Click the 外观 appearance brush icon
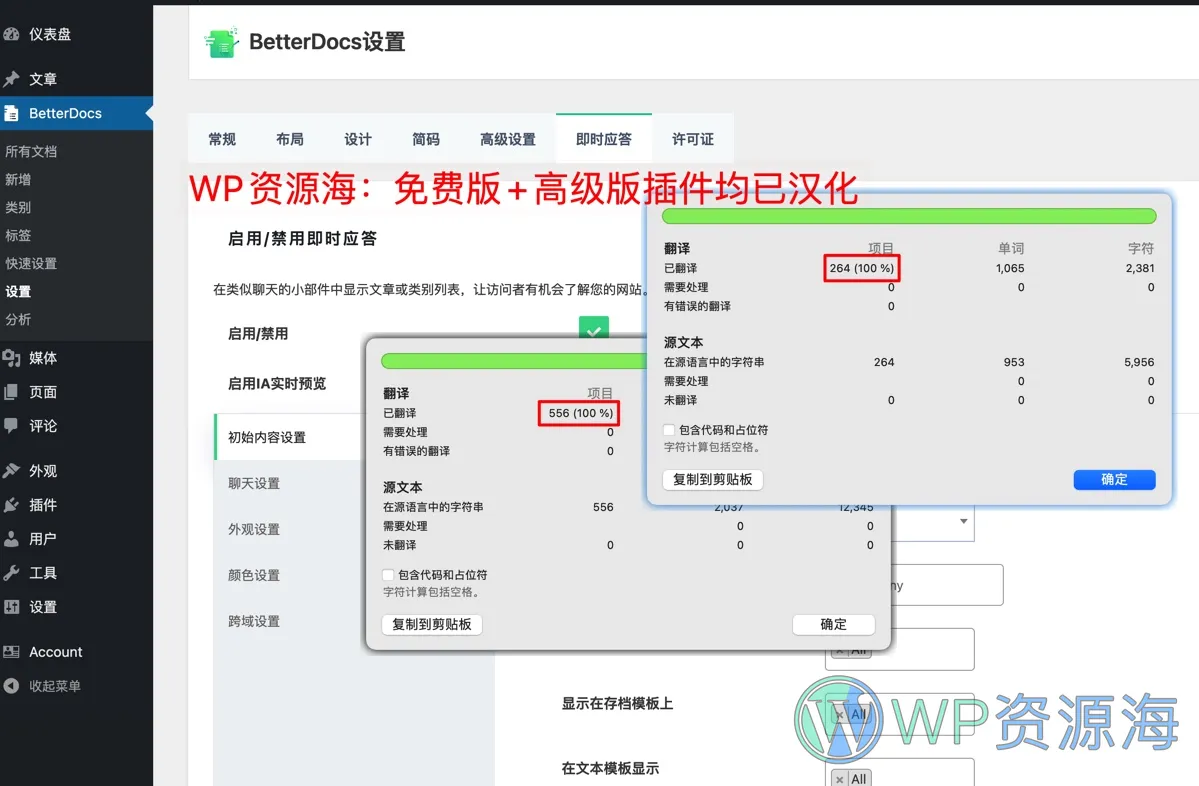Viewport: 1199px width, 786px height. click(11, 470)
